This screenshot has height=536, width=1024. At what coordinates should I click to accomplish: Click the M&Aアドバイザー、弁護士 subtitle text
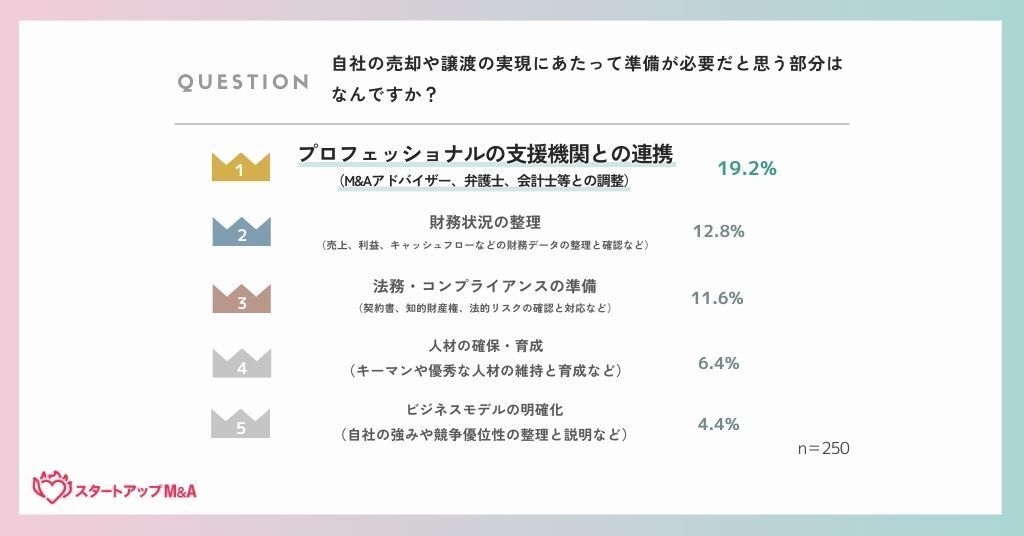[485, 183]
